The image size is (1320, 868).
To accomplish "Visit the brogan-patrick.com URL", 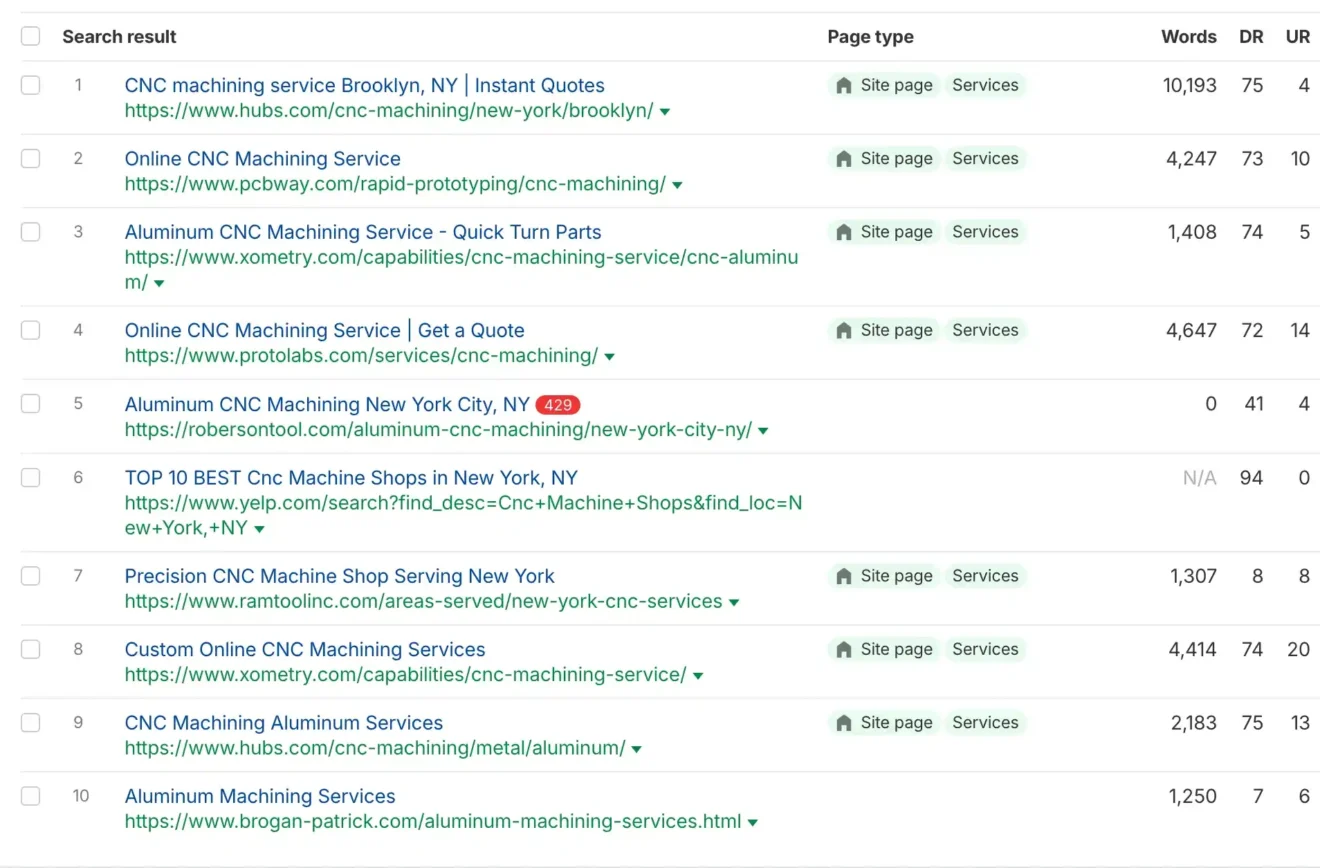I will point(433,822).
